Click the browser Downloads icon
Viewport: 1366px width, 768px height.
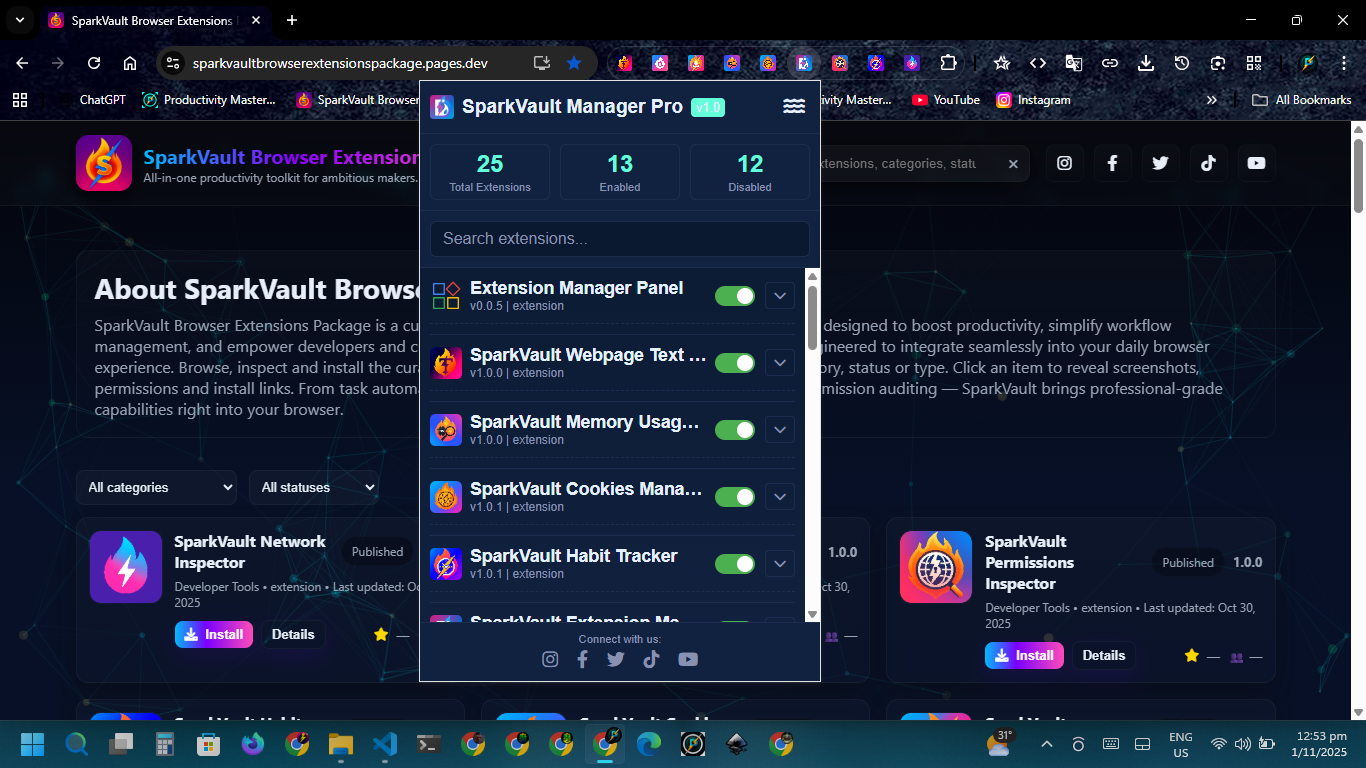pos(1146,63)
